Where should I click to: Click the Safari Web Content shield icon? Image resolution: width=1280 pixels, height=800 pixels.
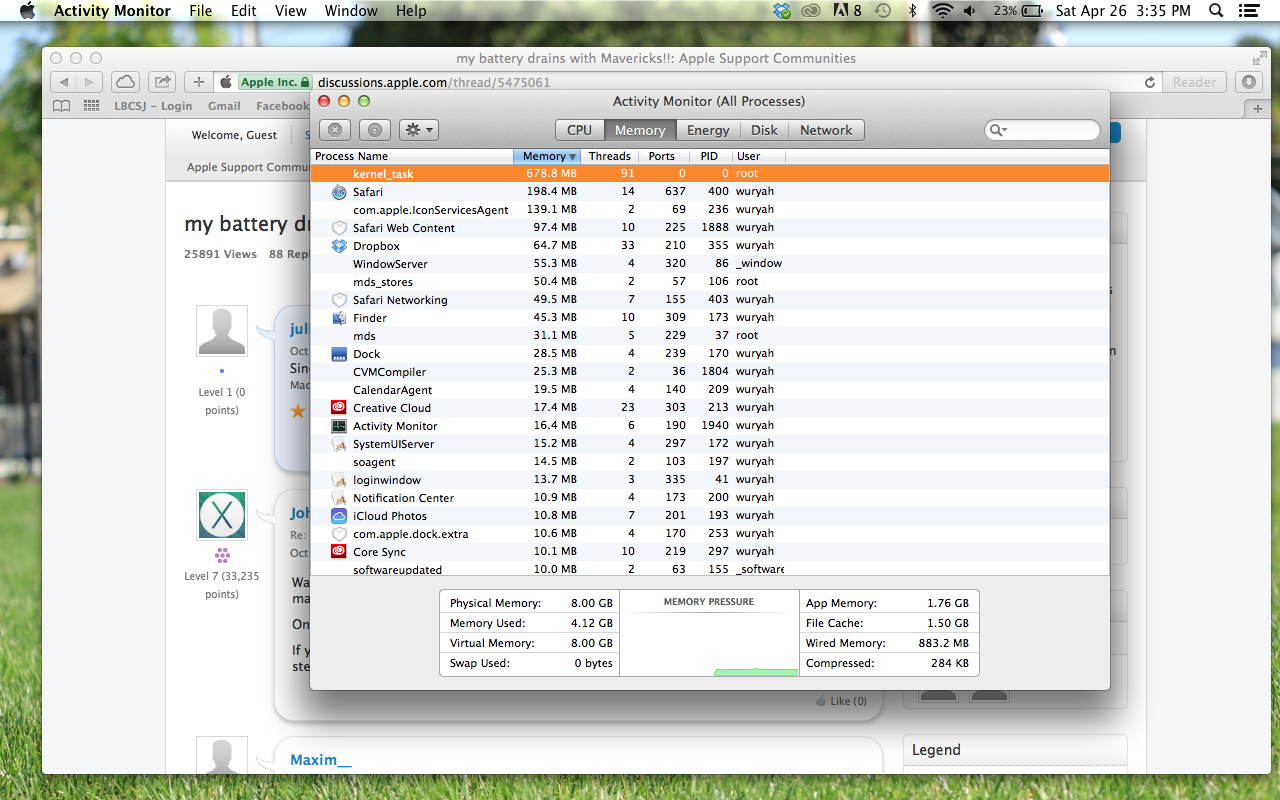[x=339, y=228]
